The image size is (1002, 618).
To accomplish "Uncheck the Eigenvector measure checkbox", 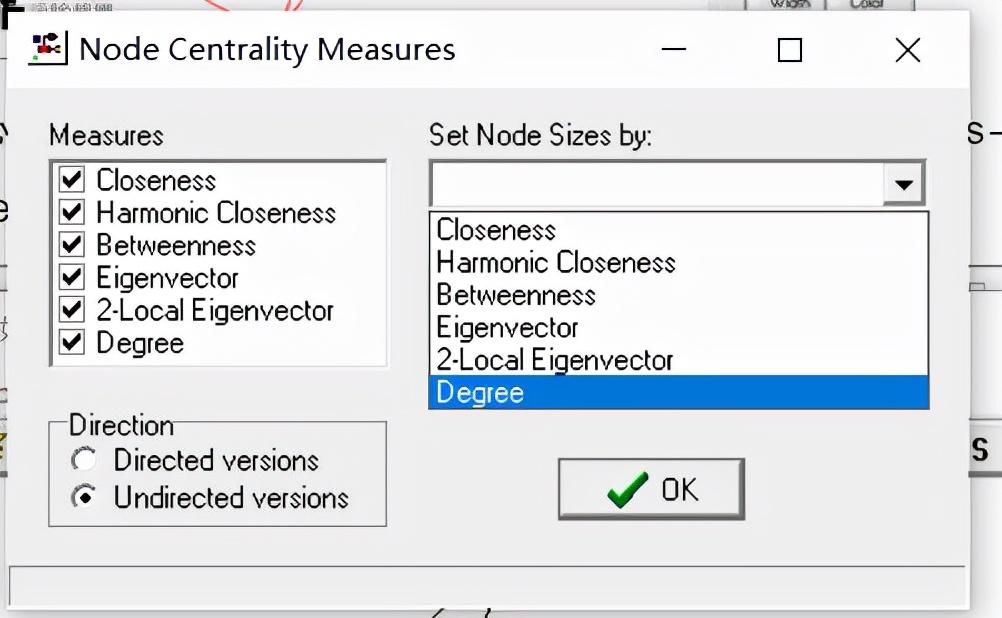I will coord(72,278).
